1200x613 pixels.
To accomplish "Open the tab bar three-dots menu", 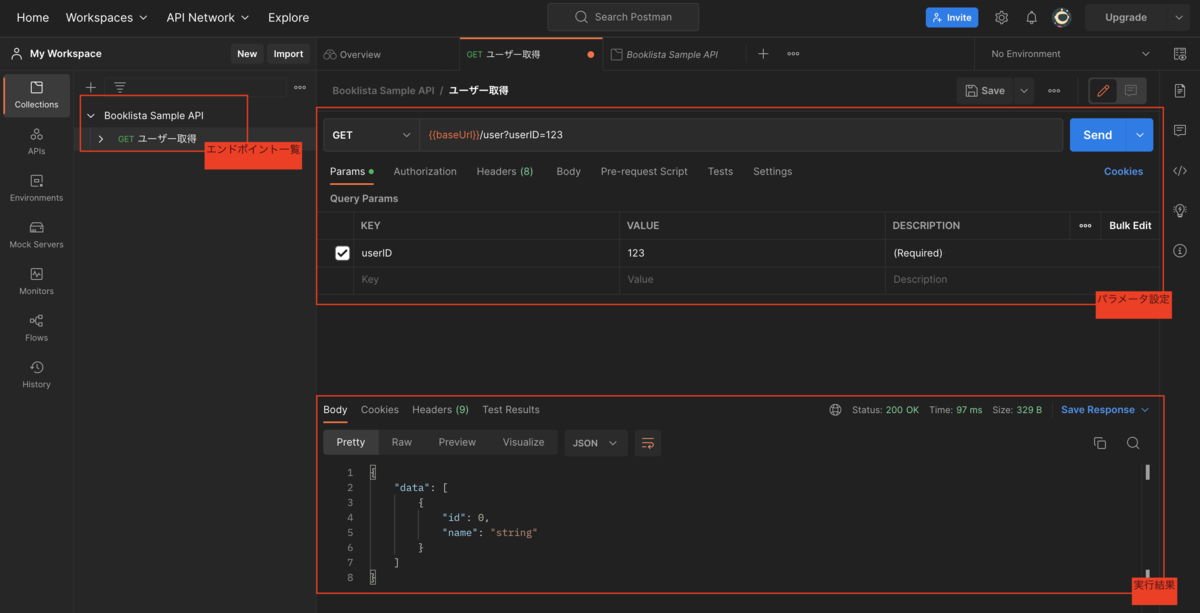I will pos(793,54).
